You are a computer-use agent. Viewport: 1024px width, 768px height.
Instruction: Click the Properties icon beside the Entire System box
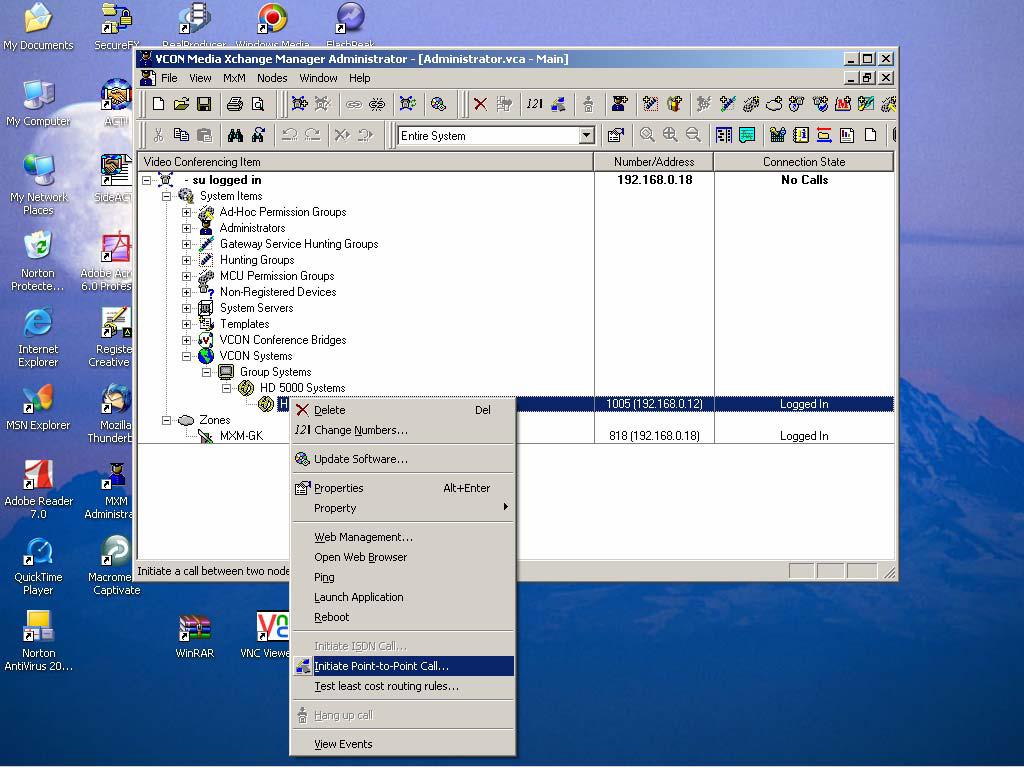[615, 135]
